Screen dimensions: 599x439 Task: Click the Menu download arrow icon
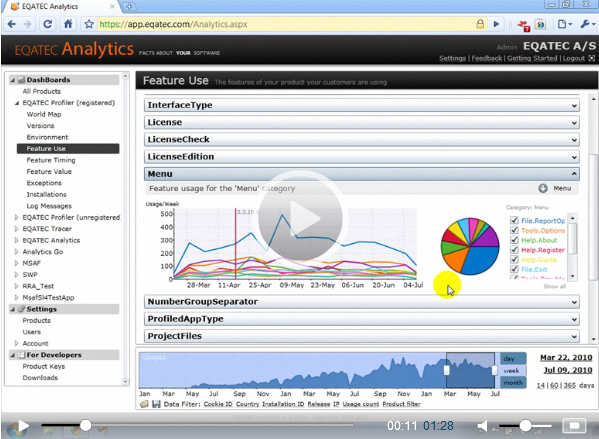tap(543, 188)
